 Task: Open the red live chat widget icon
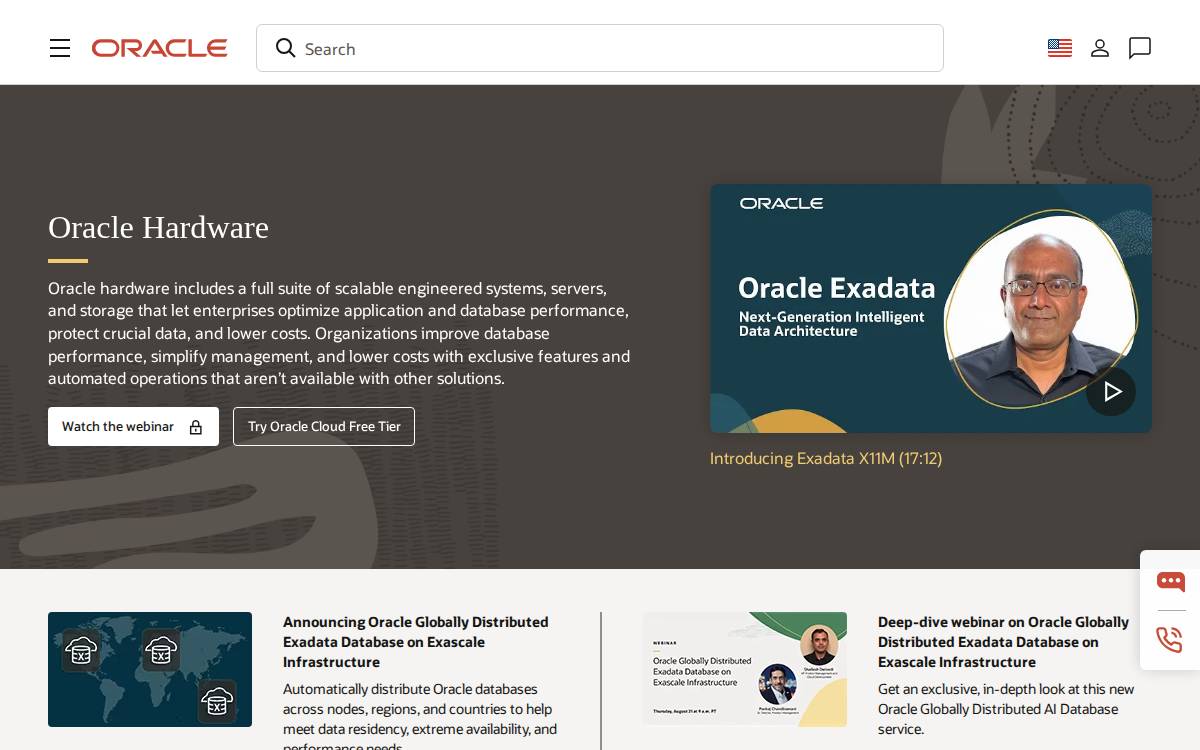pyautogui.click(x=1171, y=581)
